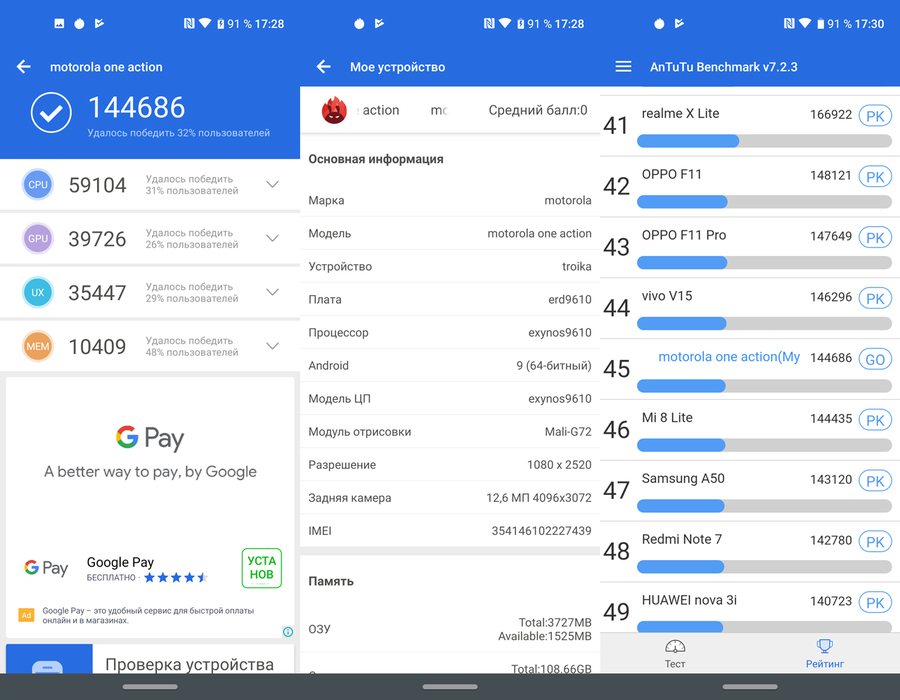Switch to the Тест tab
This screenshot has height=700, width=900.
click(675, 653)
